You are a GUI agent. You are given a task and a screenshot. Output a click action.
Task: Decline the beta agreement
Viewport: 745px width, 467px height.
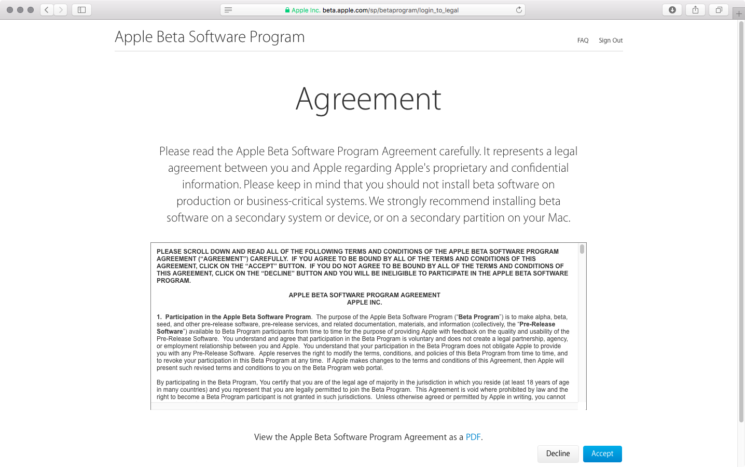558,454
